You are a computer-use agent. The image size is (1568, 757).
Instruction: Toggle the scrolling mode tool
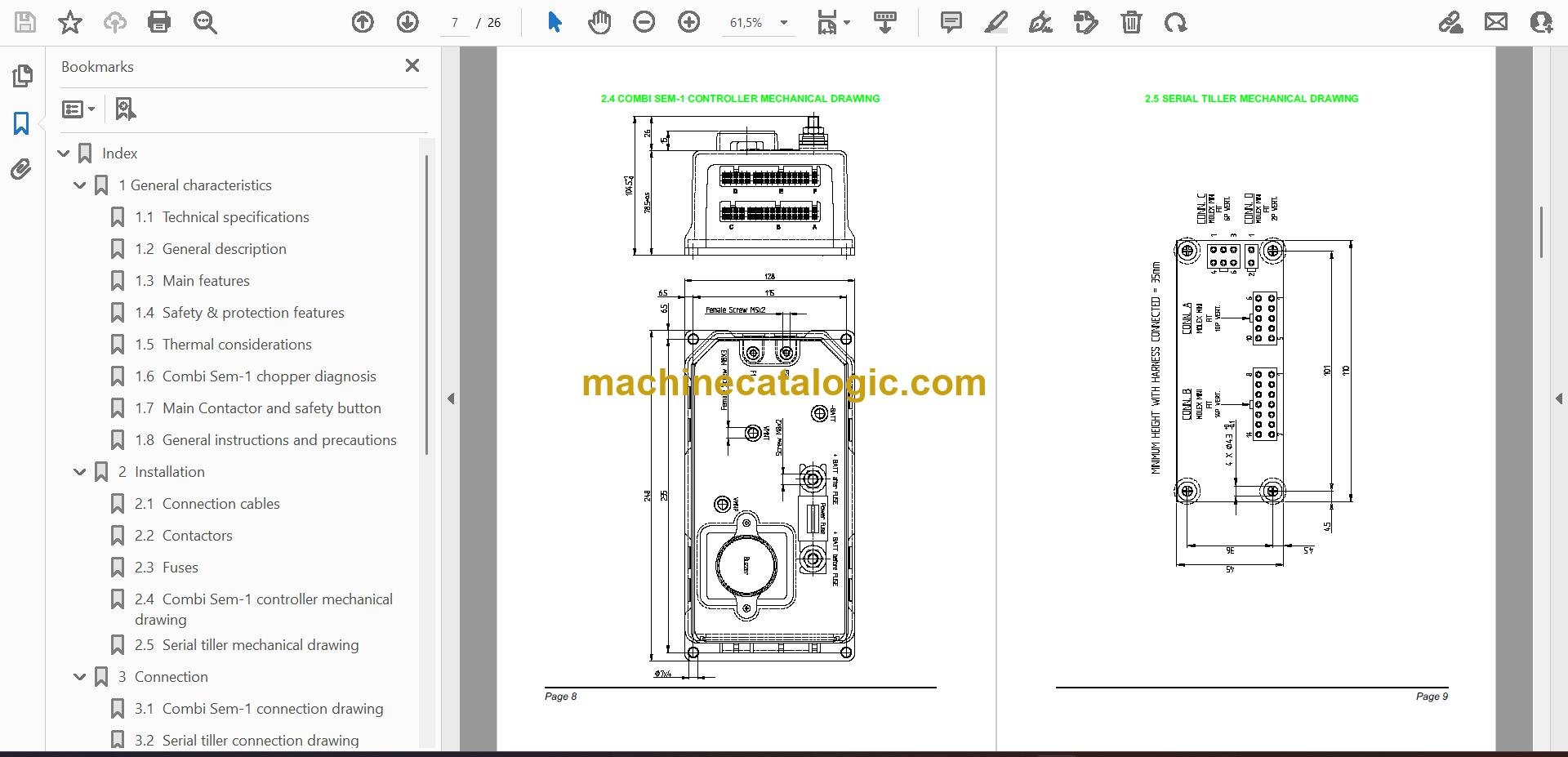coord(885,22)
